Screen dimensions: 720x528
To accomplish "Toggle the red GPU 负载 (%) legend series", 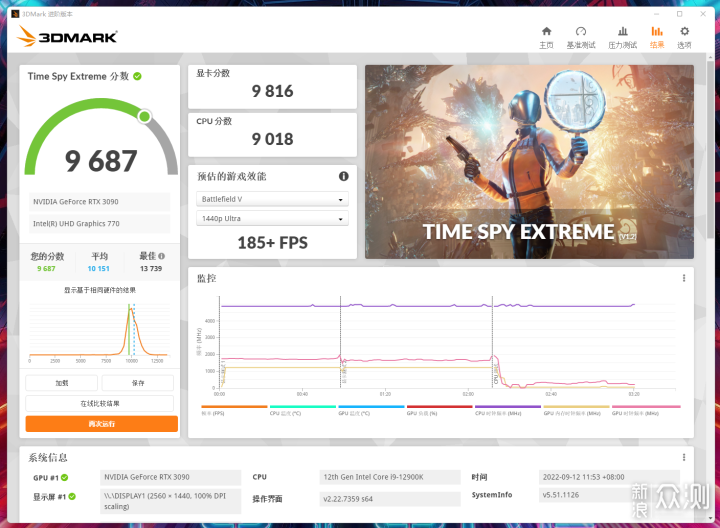I will [x=439, y=410].
